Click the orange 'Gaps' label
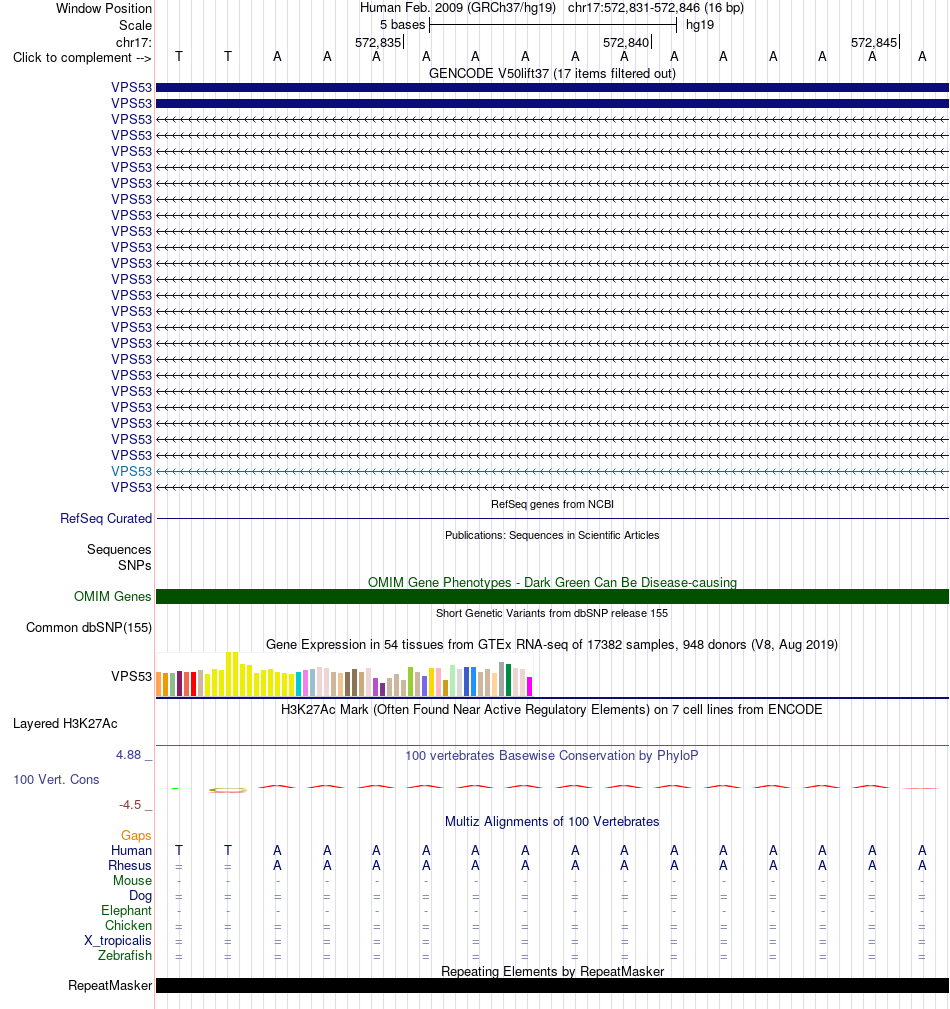 tap(136, 835)
